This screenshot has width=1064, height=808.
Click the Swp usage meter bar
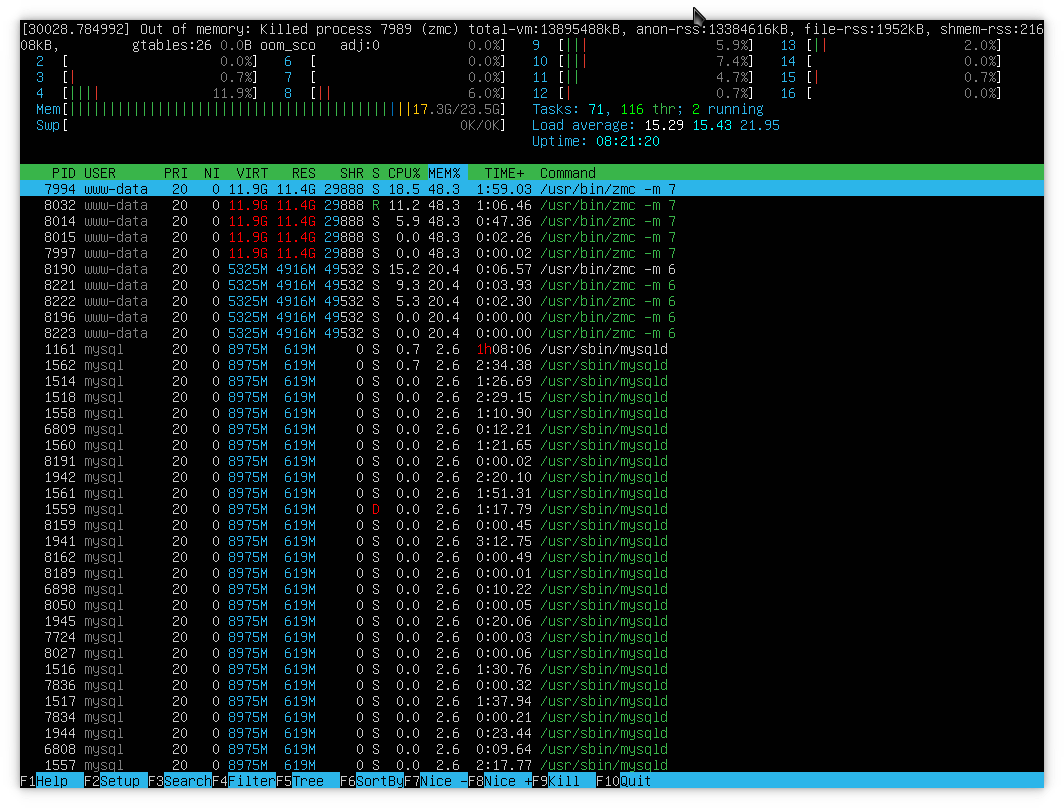point(271,126)
